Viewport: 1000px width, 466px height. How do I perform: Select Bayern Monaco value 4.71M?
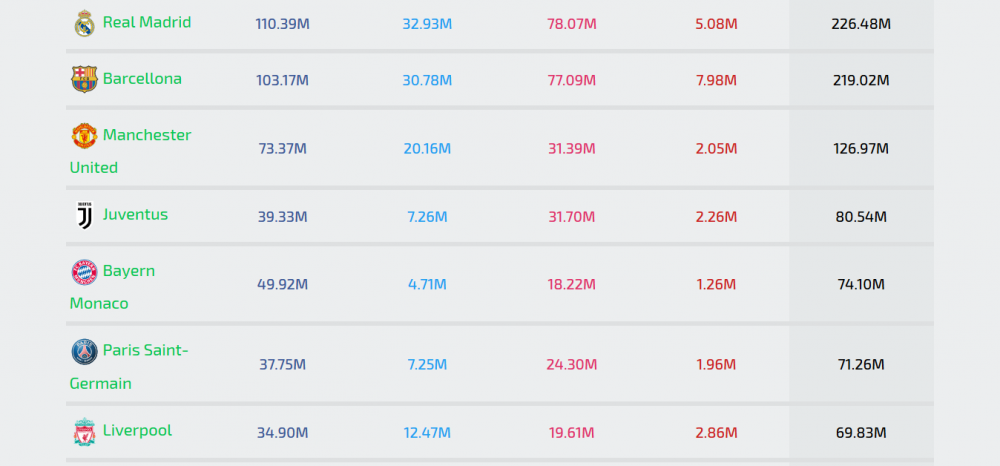point(427,284)
